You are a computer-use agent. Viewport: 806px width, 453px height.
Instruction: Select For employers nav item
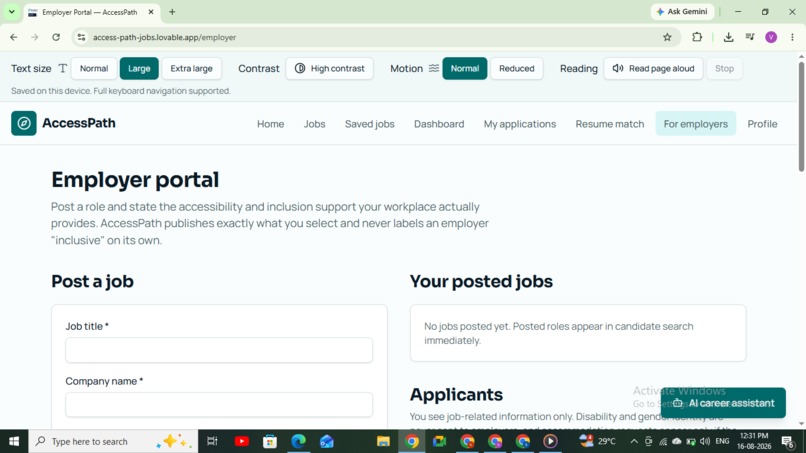695,124
